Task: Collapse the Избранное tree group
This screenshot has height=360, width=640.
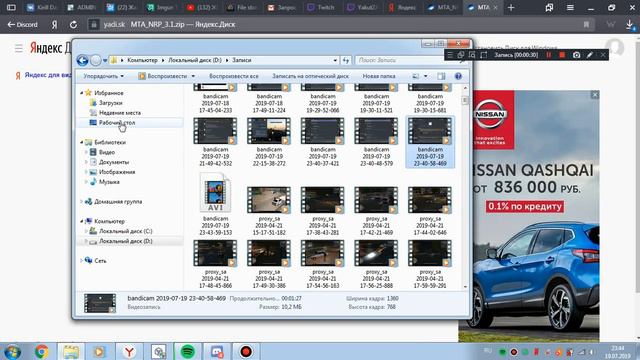Action: tap(81, 93)
